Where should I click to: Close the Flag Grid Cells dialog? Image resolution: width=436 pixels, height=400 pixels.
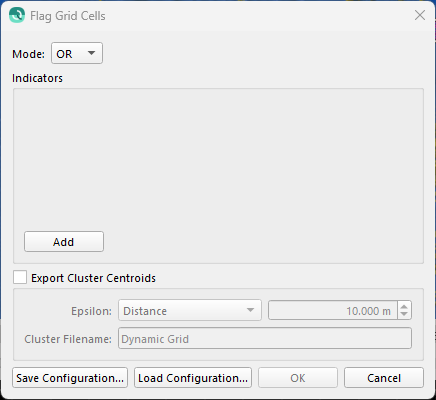420,15
